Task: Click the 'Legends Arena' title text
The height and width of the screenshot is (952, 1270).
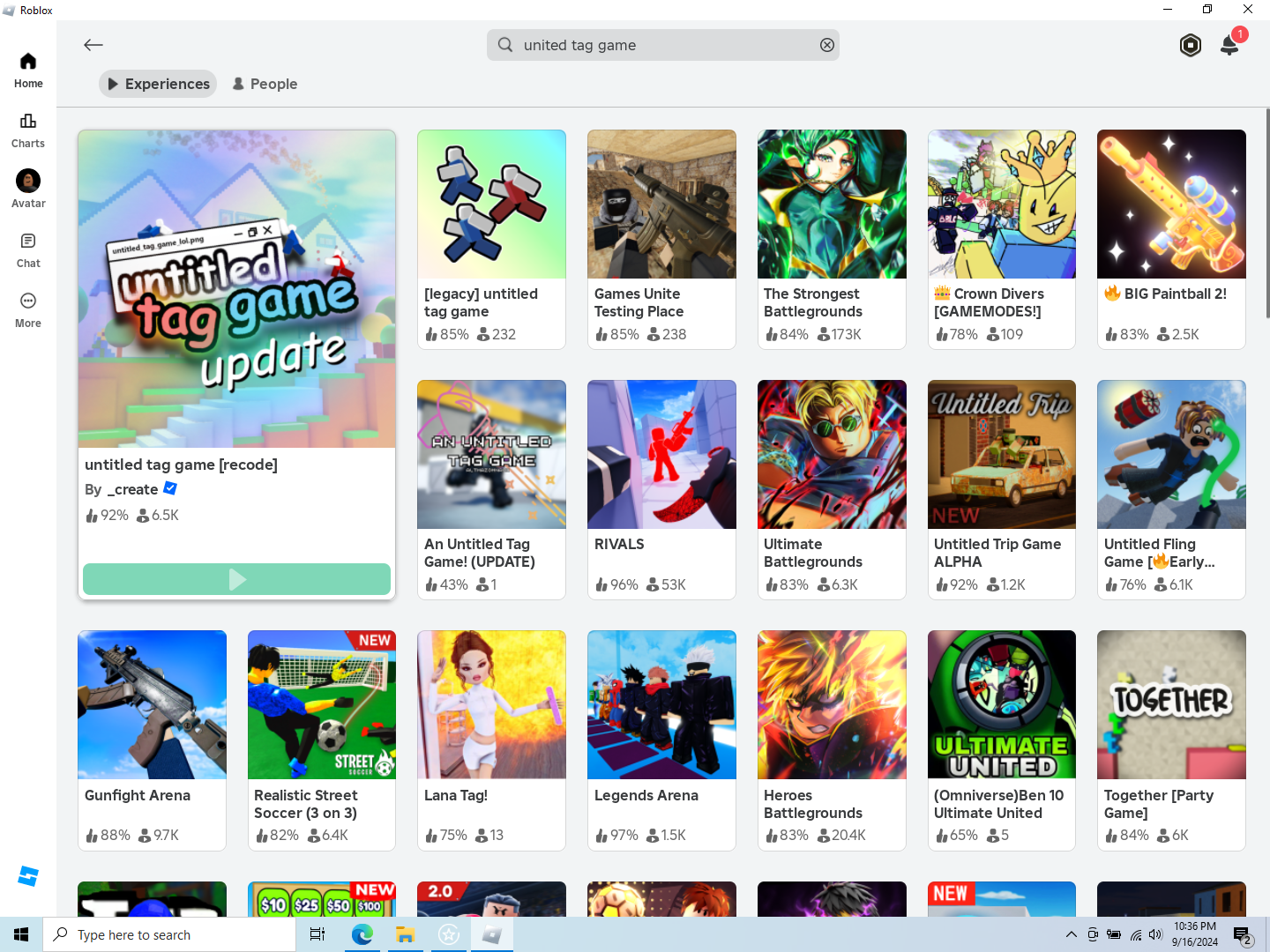Action: pyautogui.click(x=646, y=795)
